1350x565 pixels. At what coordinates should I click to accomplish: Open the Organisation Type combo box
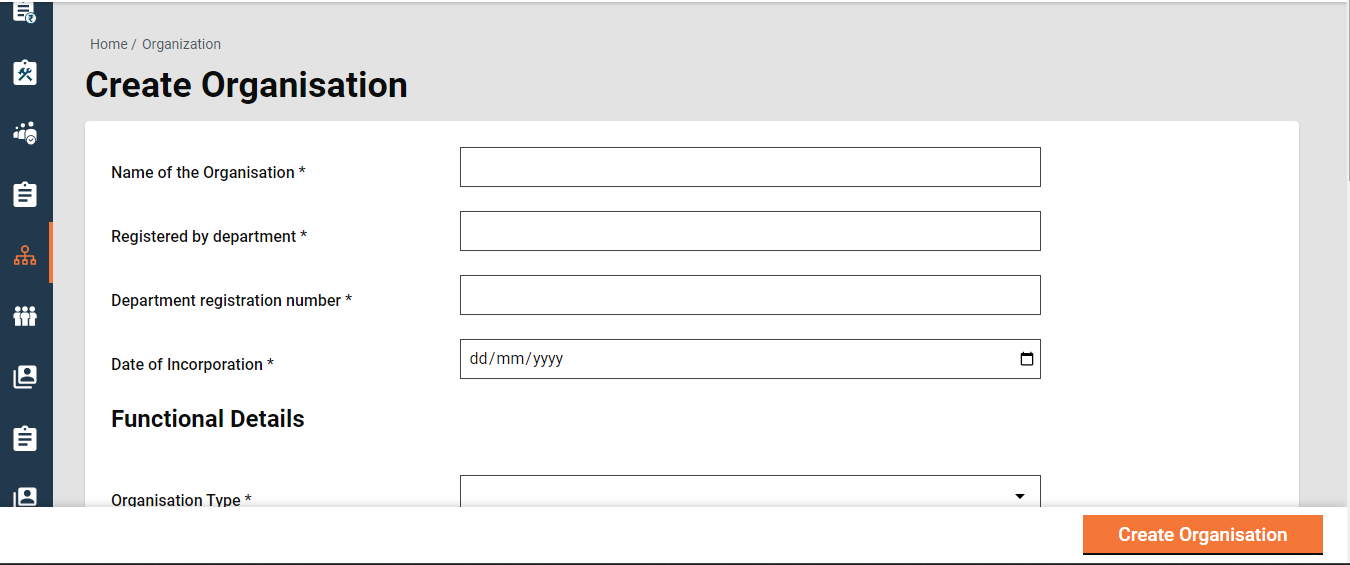740,492
